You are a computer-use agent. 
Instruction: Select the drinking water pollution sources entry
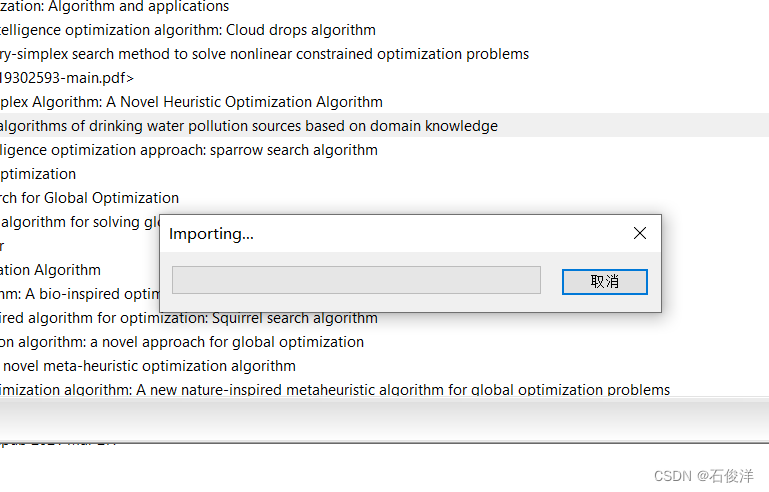pyautogui.click(x=248, y=126)
